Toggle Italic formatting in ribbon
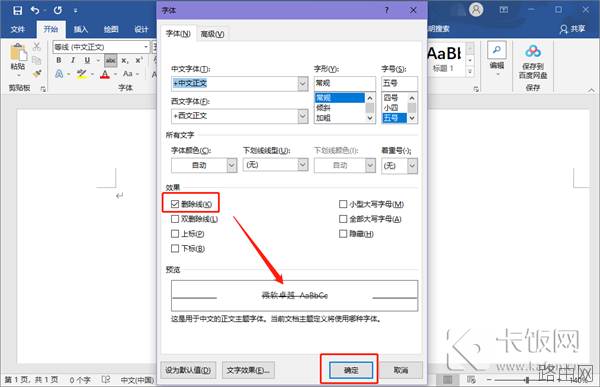The width and height of the screenshot is (600, 387). (x=73, y=60)
